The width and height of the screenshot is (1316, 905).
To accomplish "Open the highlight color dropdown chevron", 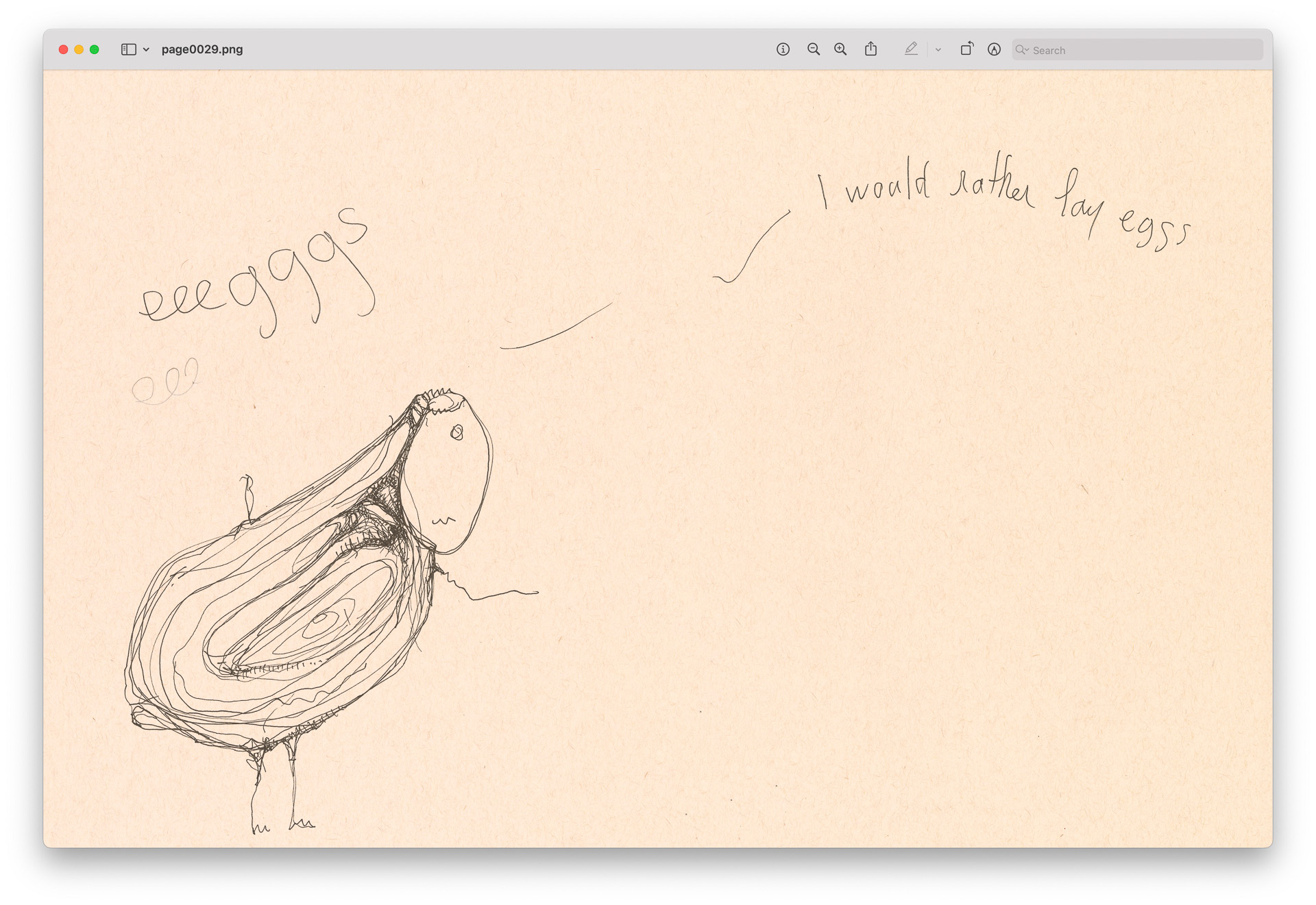I will pyautogui.click(x=937, y=49).
